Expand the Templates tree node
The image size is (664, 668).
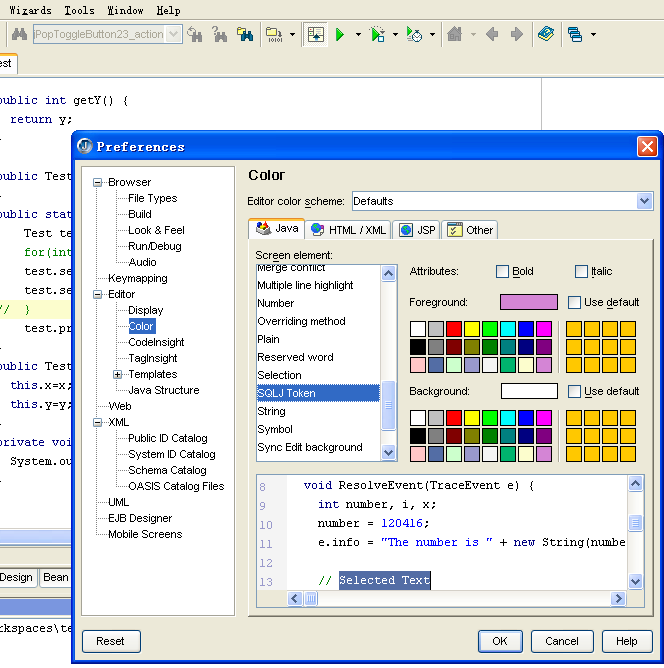point(118,375)
